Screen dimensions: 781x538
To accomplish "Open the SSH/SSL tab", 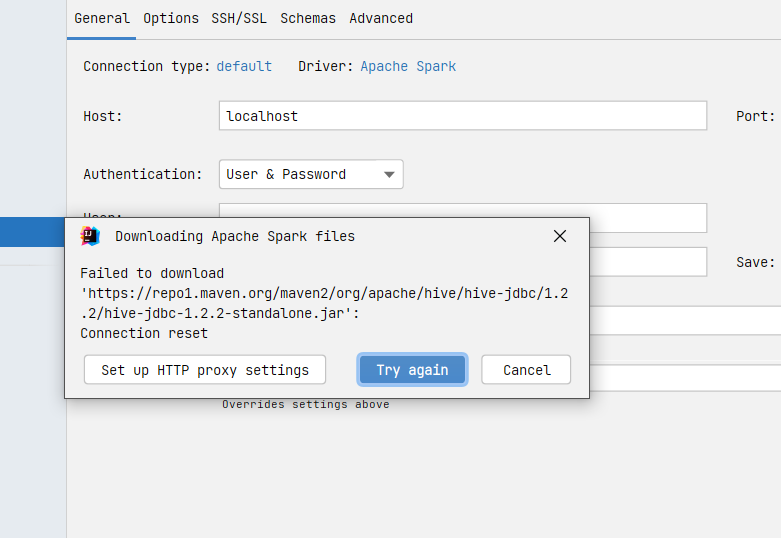I will tap(239, 18).
